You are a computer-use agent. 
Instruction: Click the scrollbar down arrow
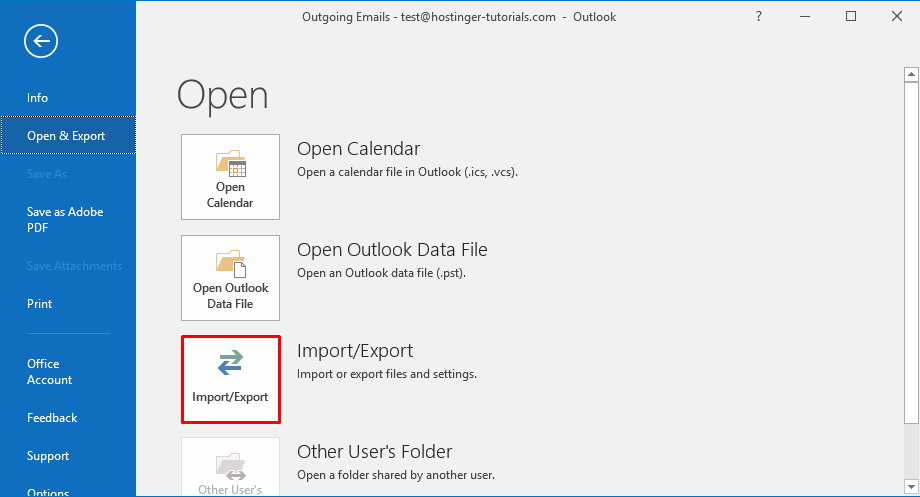[x=911, y=486]
